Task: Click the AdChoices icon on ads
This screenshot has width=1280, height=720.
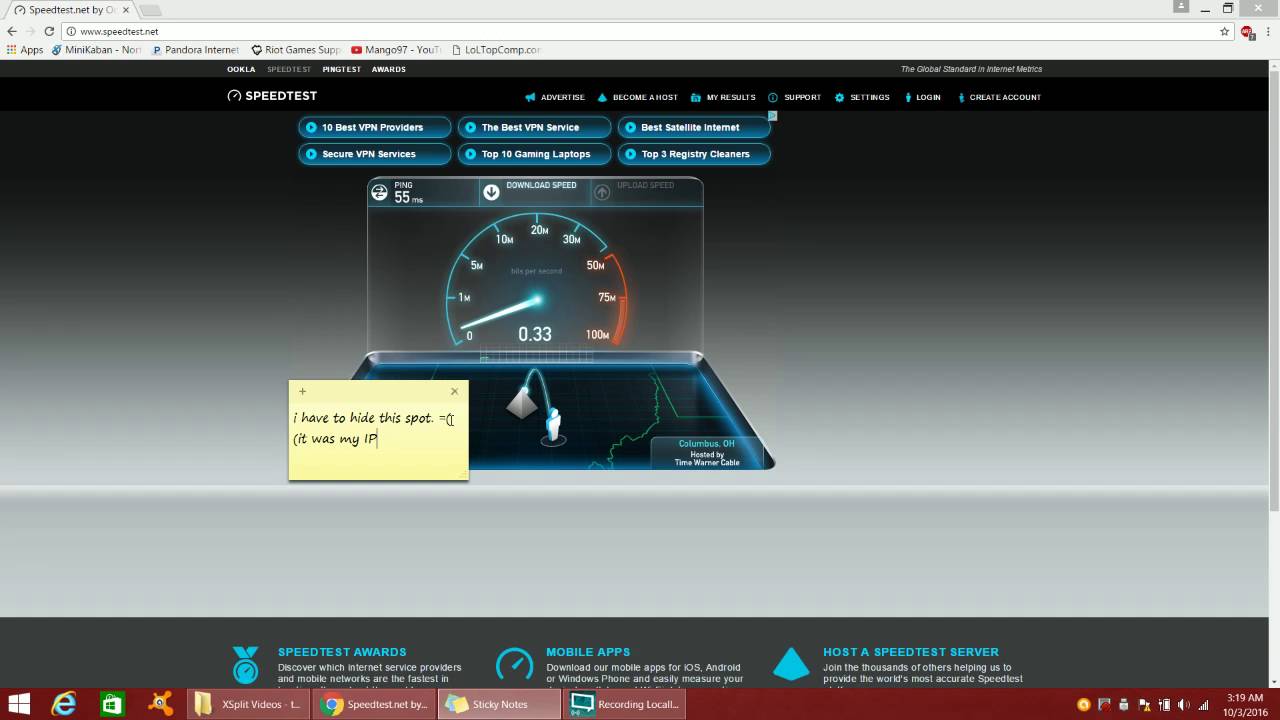Action: tap(772, 116)
